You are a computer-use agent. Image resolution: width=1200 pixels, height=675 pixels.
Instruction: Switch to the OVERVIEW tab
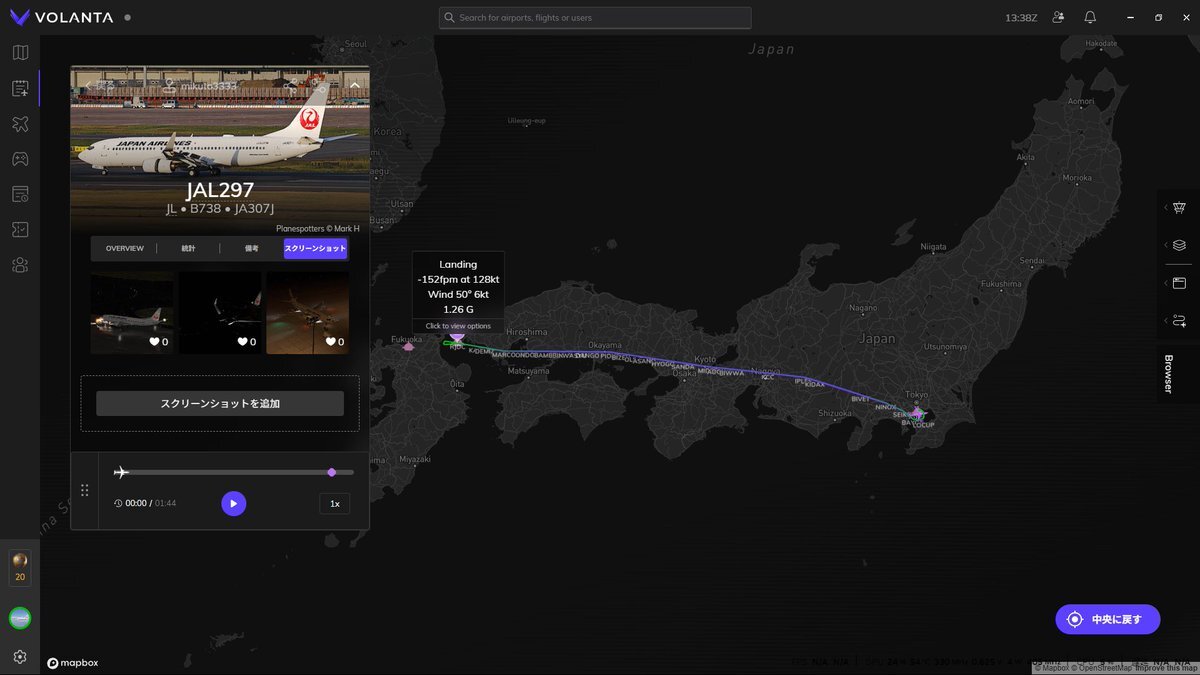tap(125, 248)
